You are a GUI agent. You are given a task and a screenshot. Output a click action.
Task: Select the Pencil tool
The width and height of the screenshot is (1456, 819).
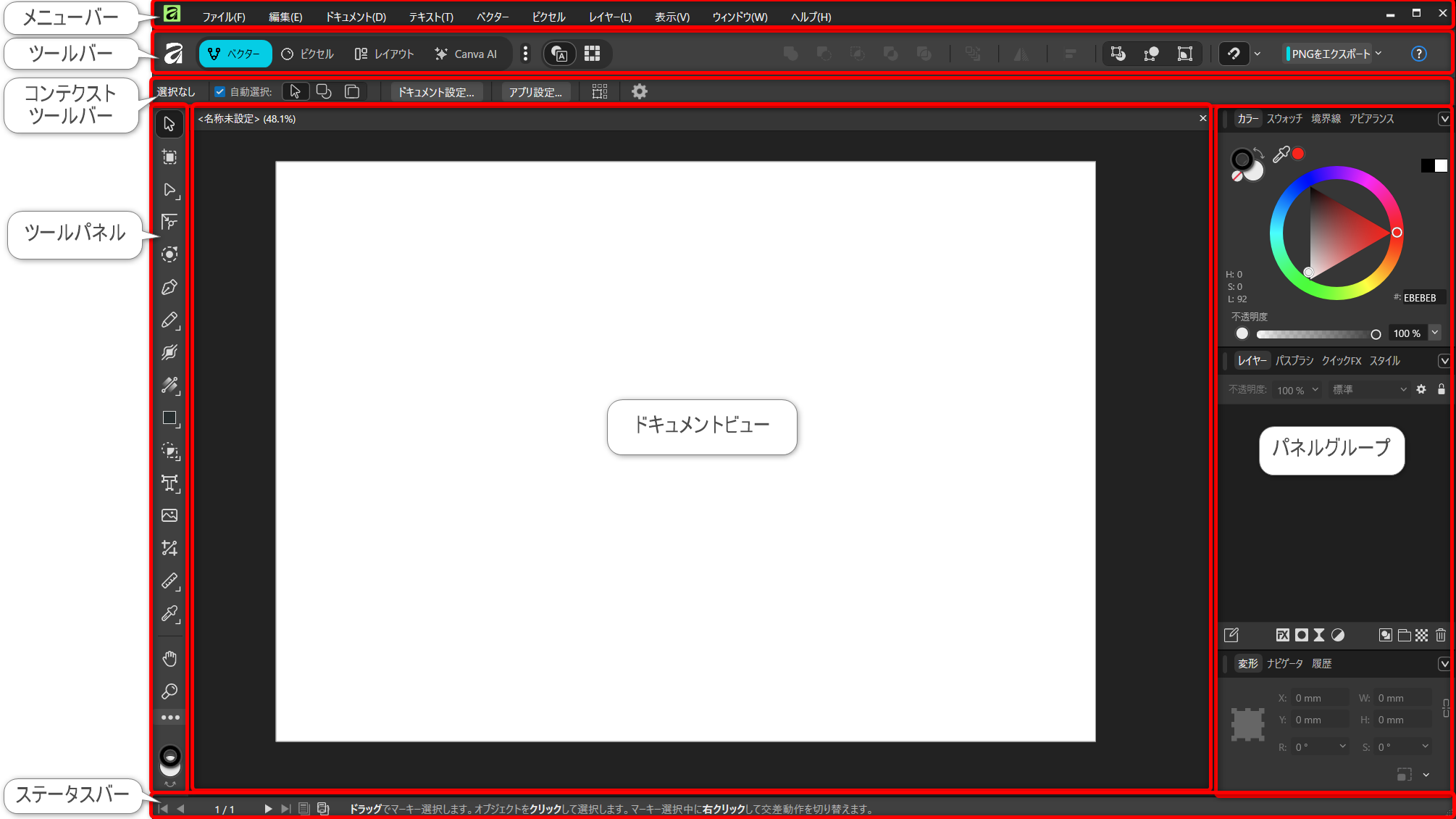(x=170, y=320)
